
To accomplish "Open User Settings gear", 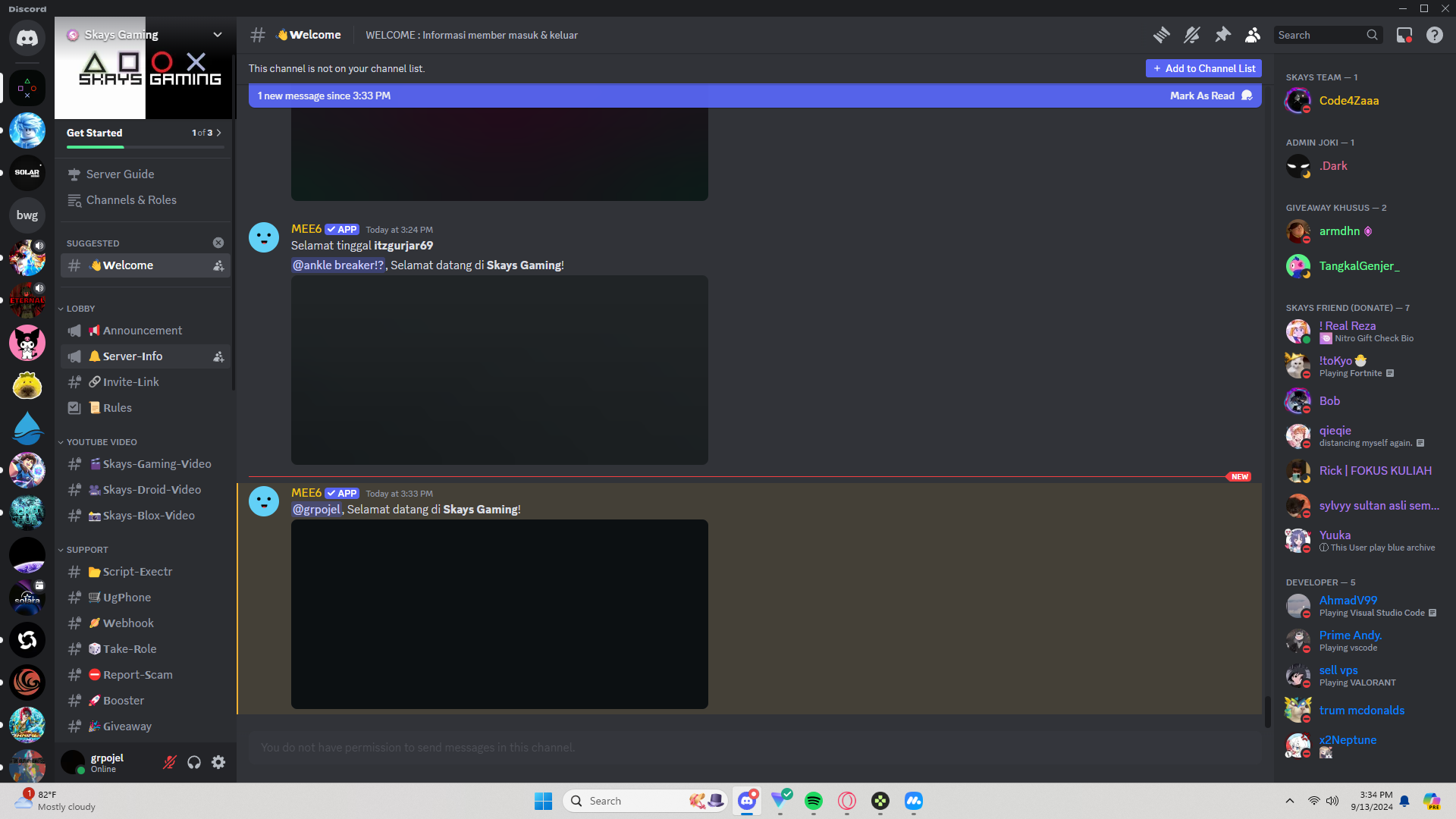I will point(218,762).
